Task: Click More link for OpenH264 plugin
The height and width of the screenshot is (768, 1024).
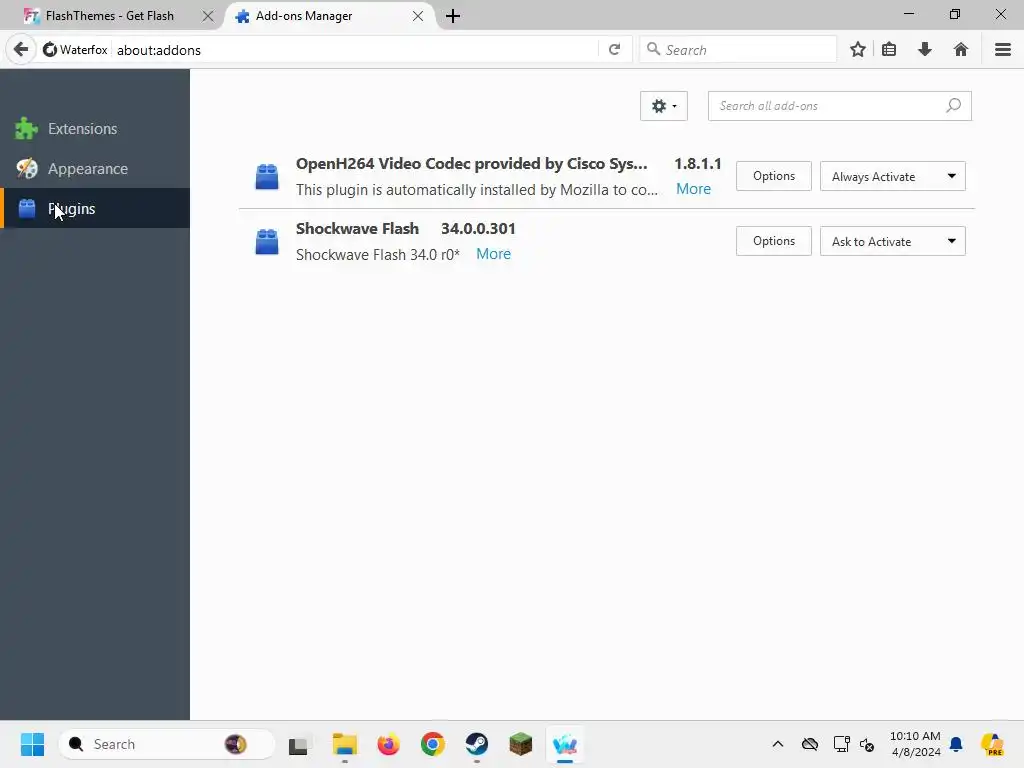Action: coord(693,189)
